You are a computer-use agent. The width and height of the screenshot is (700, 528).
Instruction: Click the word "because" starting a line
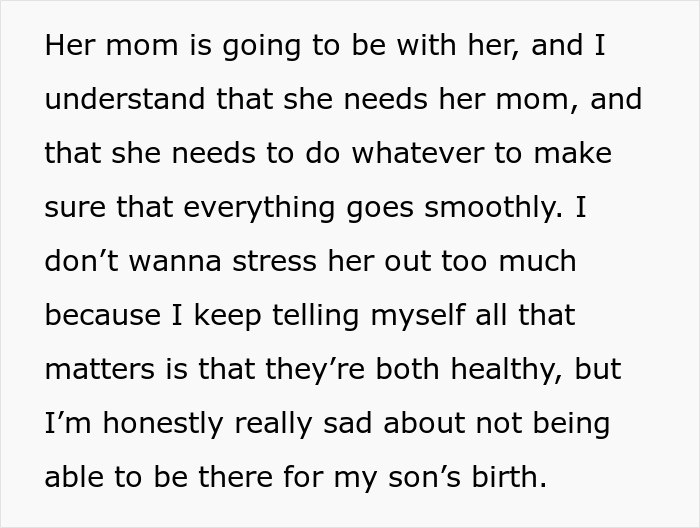coord(100,316)
